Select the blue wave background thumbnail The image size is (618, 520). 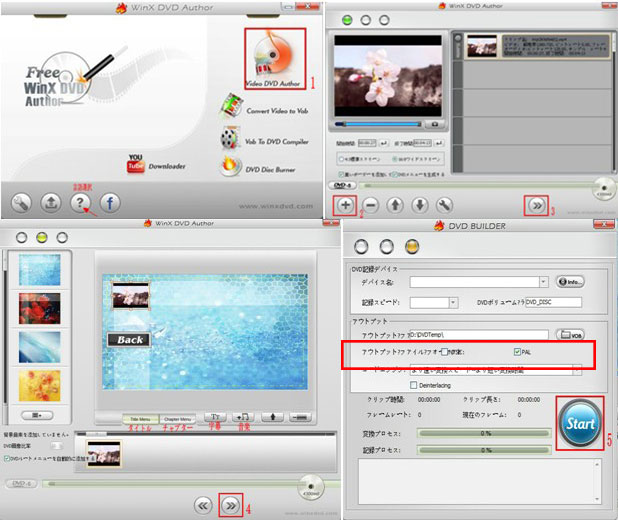coord(39,347)
